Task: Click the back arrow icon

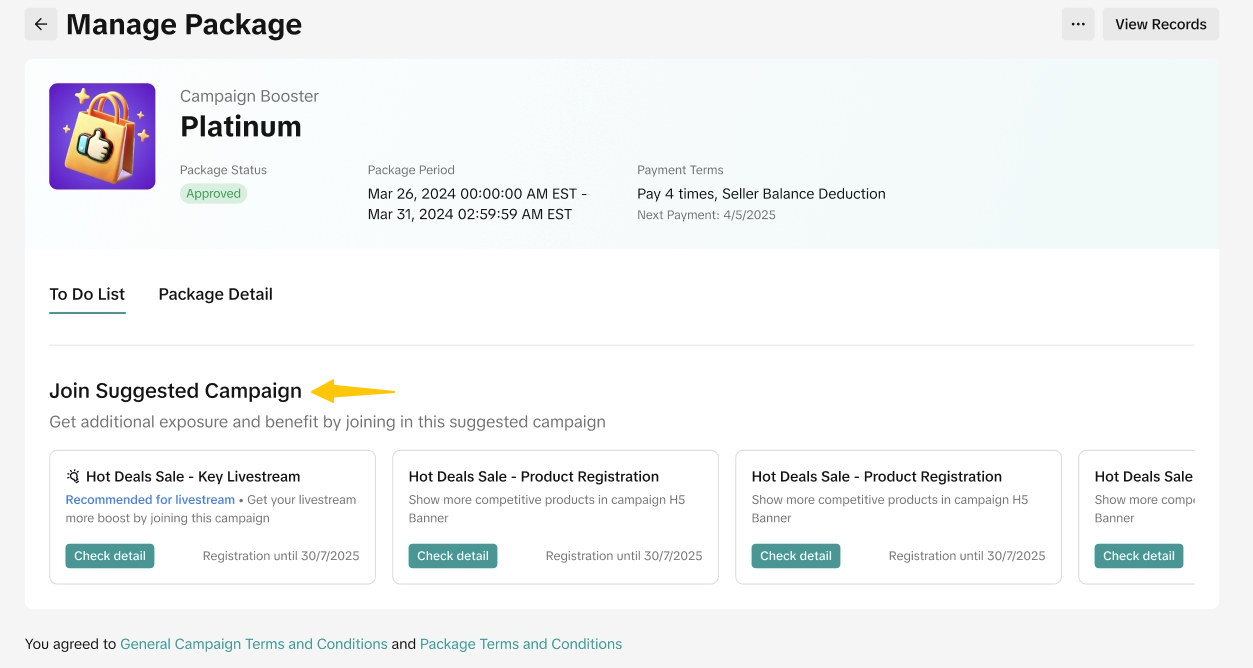Action: [41, 25]
